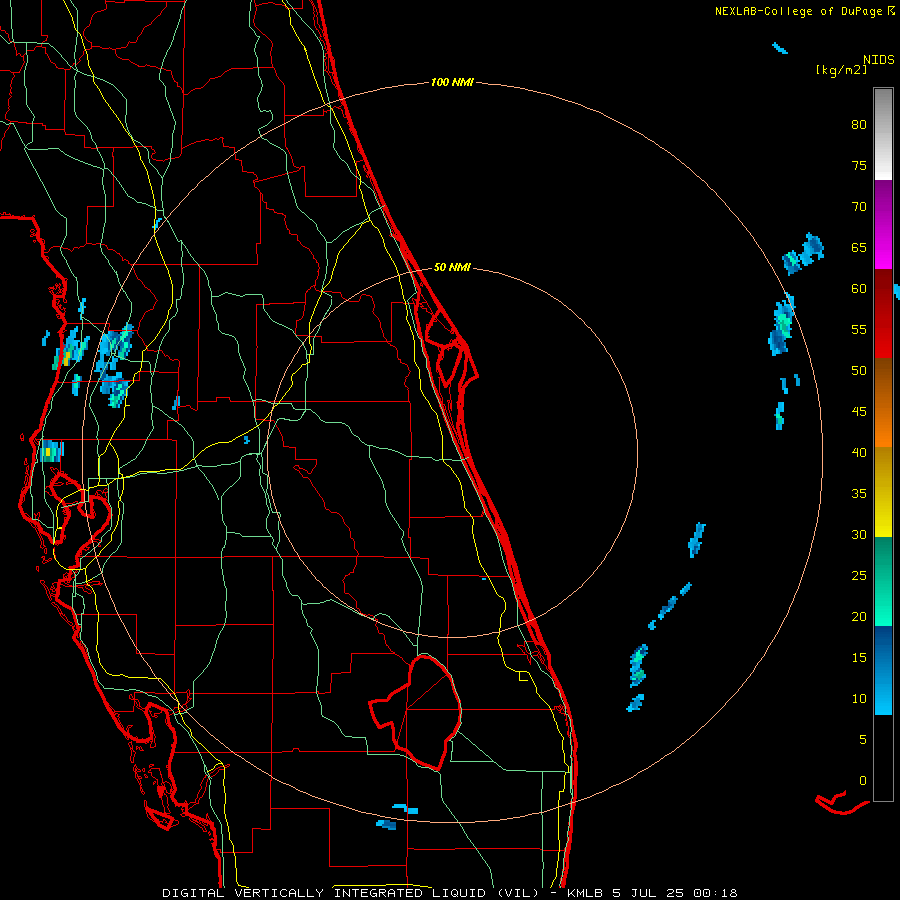Viewport: 900px width, 900px height.
Task: Click the NEXLAB-College of DuPage header text
Action: pos(799,11)
